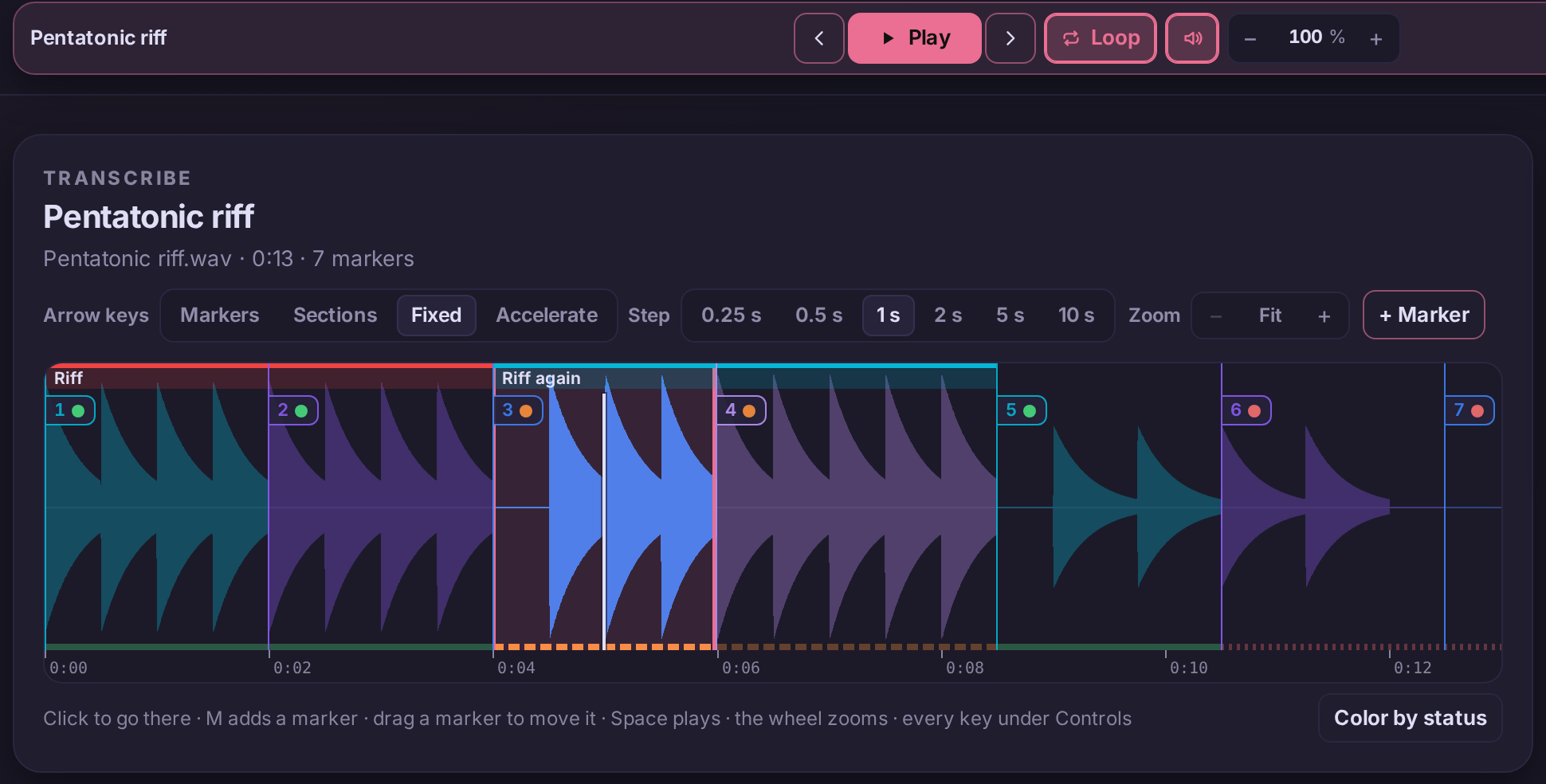The width and height of the screenshot is (1546, 784).
Task: Select the Riff again section label
Action: pyautogui.click(x=541, y=378)
